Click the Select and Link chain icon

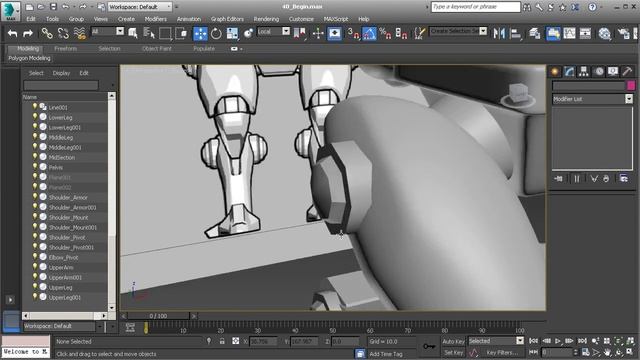47,33
